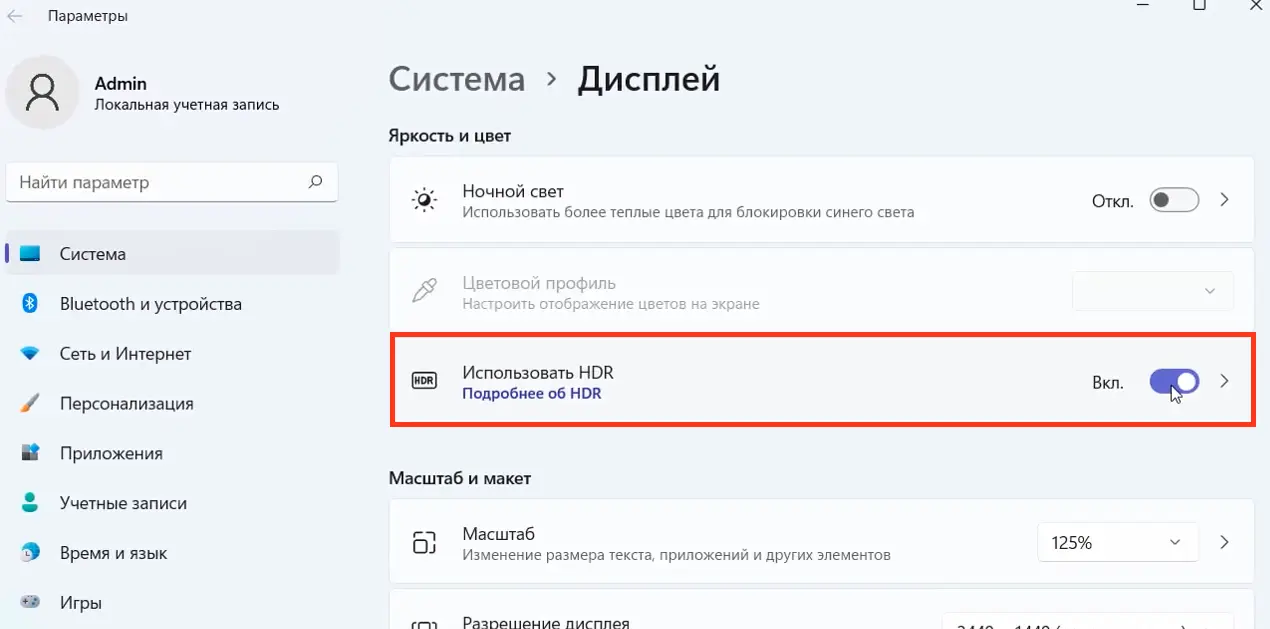
Task: Click the Масштаб title text
Action: pyautogui.click(x=499, y=534)
